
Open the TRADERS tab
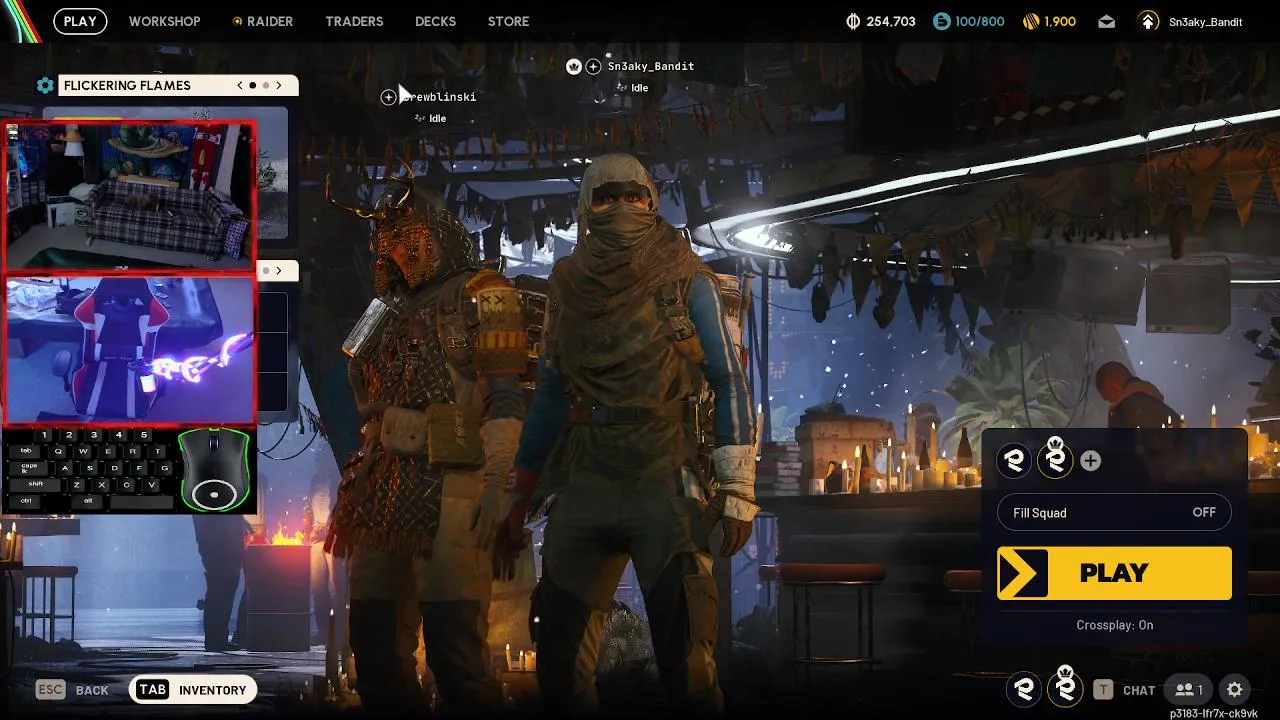coord(354,21)
